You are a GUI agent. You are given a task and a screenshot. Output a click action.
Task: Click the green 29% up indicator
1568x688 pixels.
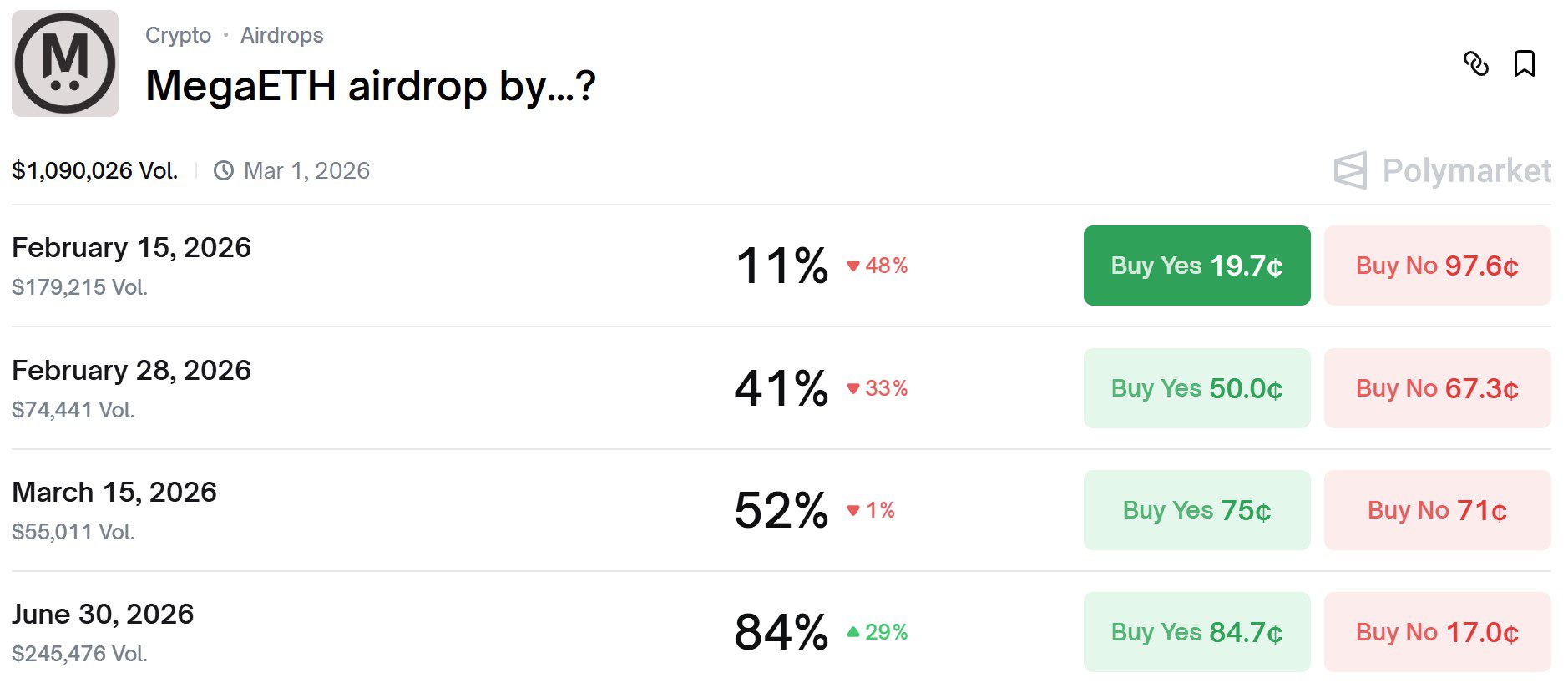878,632
